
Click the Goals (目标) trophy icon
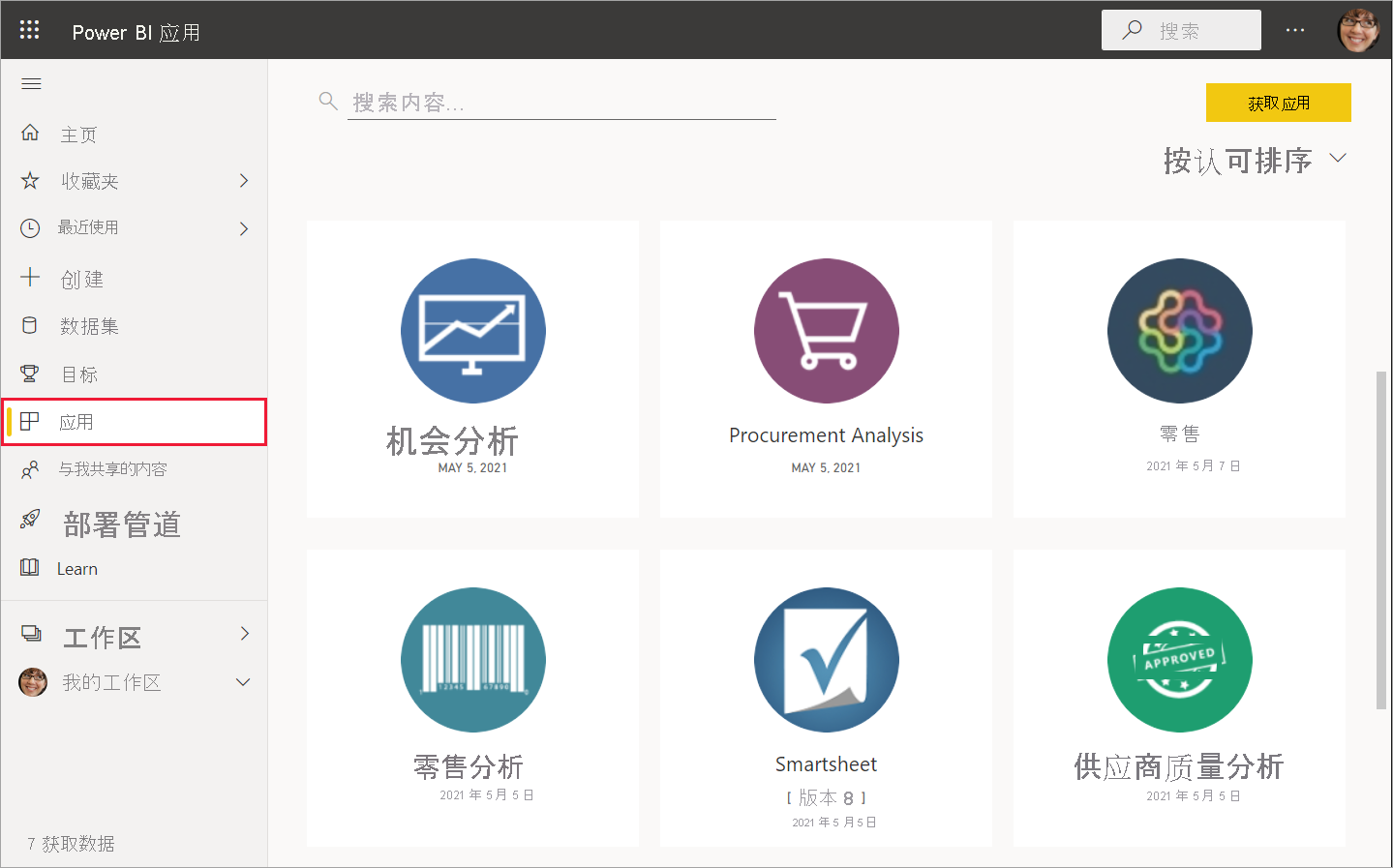pos(30,373)
